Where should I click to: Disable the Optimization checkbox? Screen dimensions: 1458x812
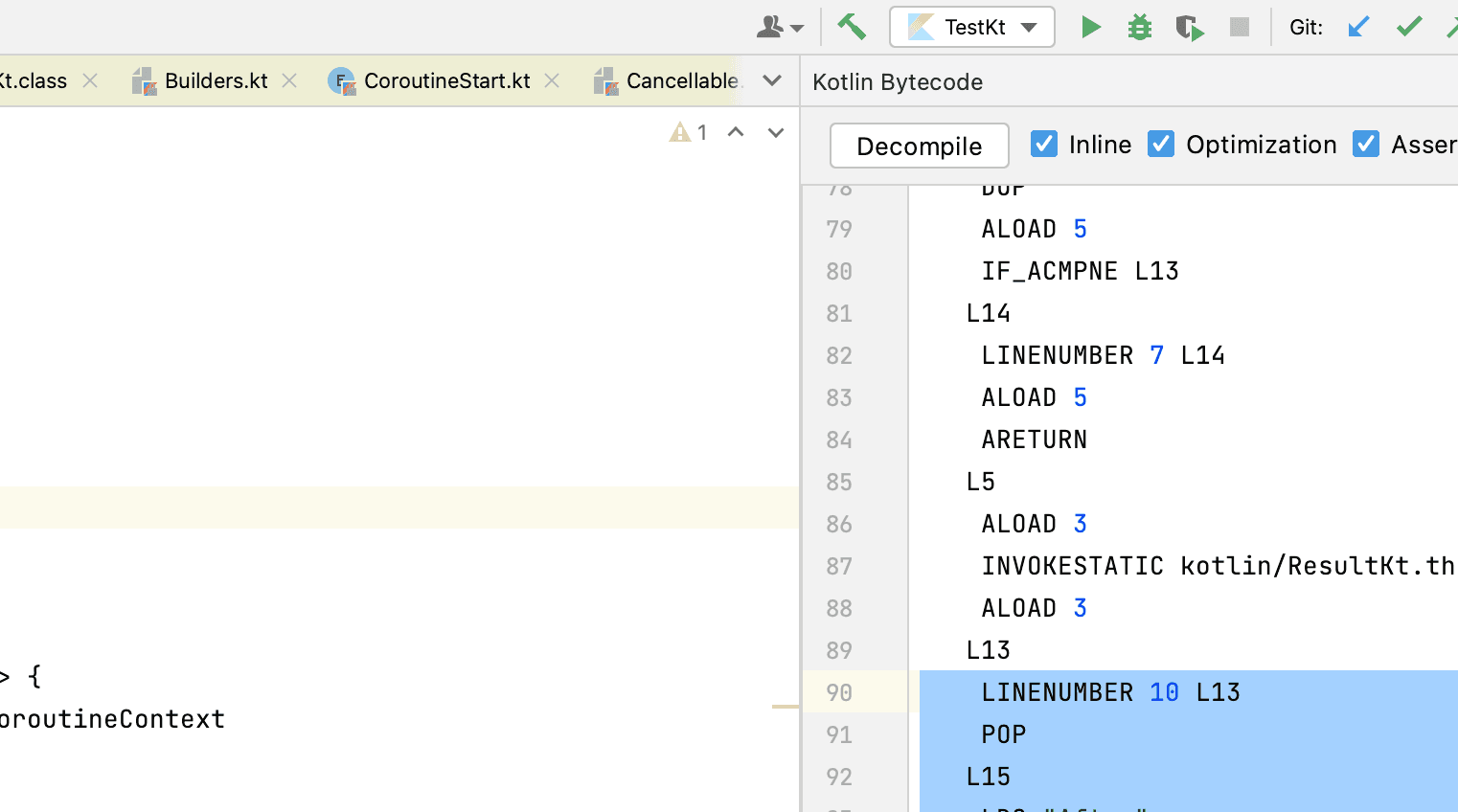point(1161,143)
